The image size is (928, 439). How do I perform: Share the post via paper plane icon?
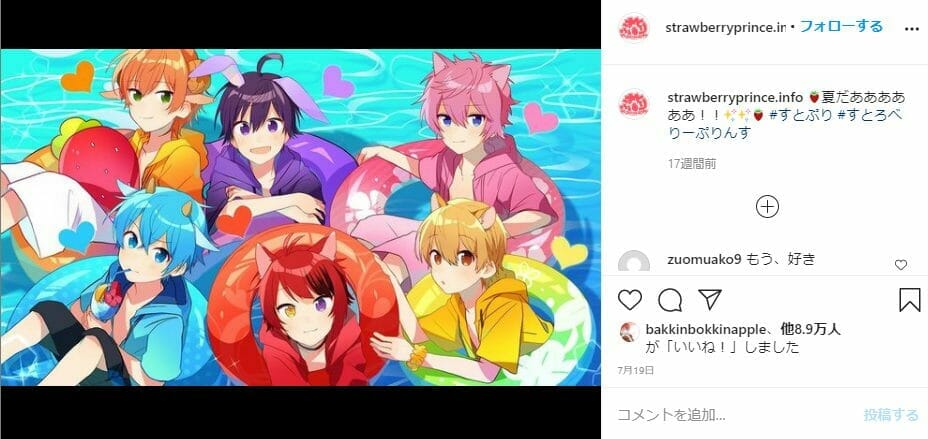point(710,299)
